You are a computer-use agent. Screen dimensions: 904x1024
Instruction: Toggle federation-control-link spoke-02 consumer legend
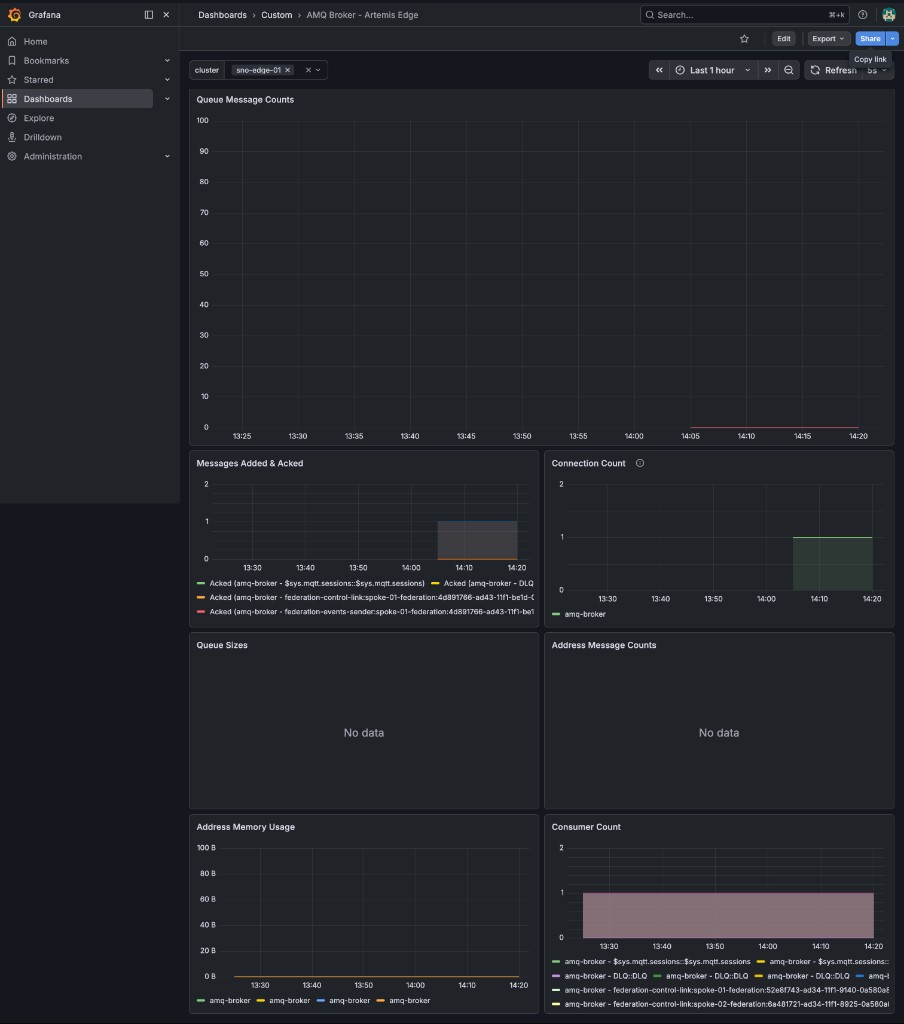pos(726,1004)
